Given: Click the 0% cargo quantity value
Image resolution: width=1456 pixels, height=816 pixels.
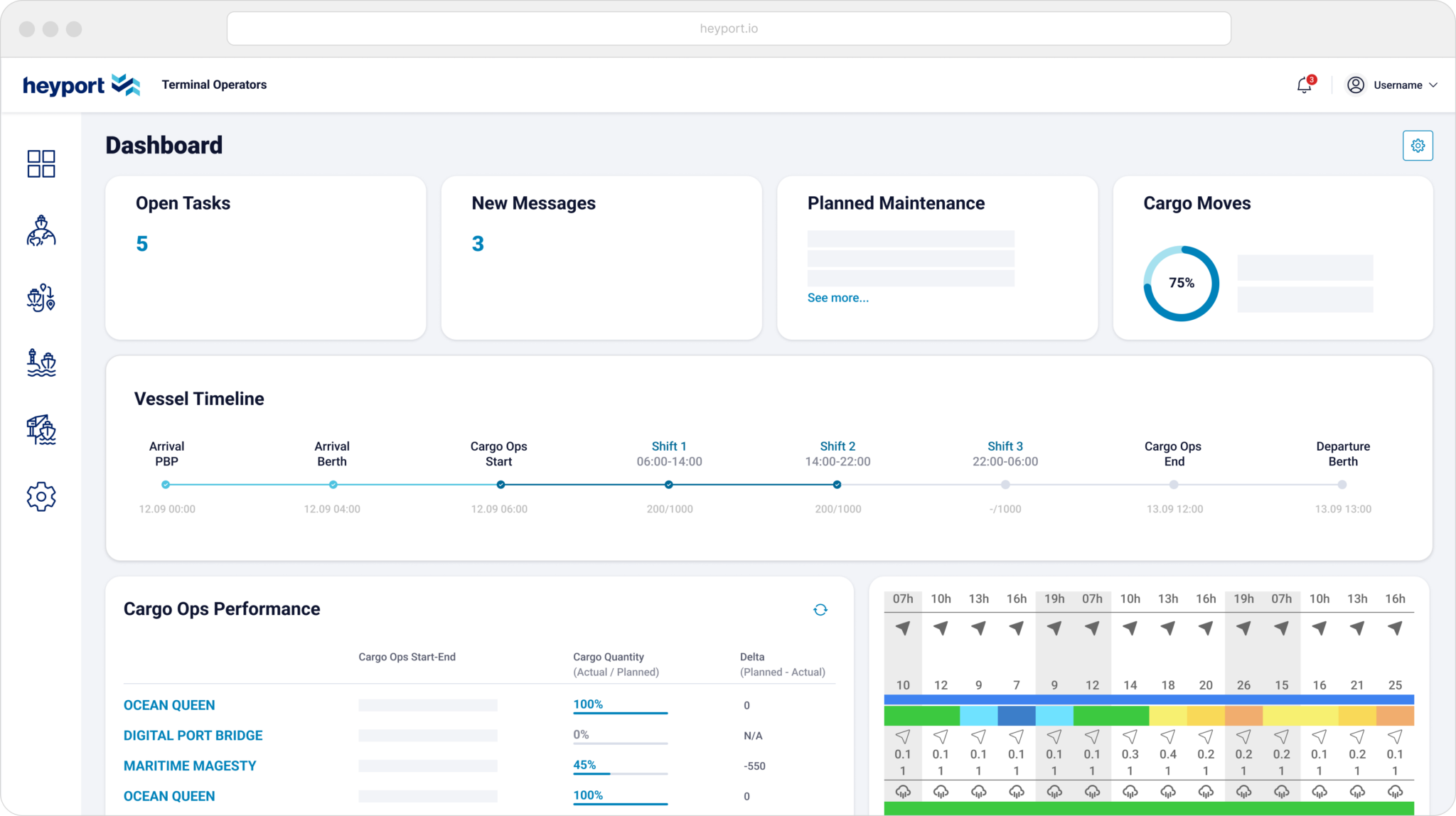Looking at the screenshot, I should 581,735.
